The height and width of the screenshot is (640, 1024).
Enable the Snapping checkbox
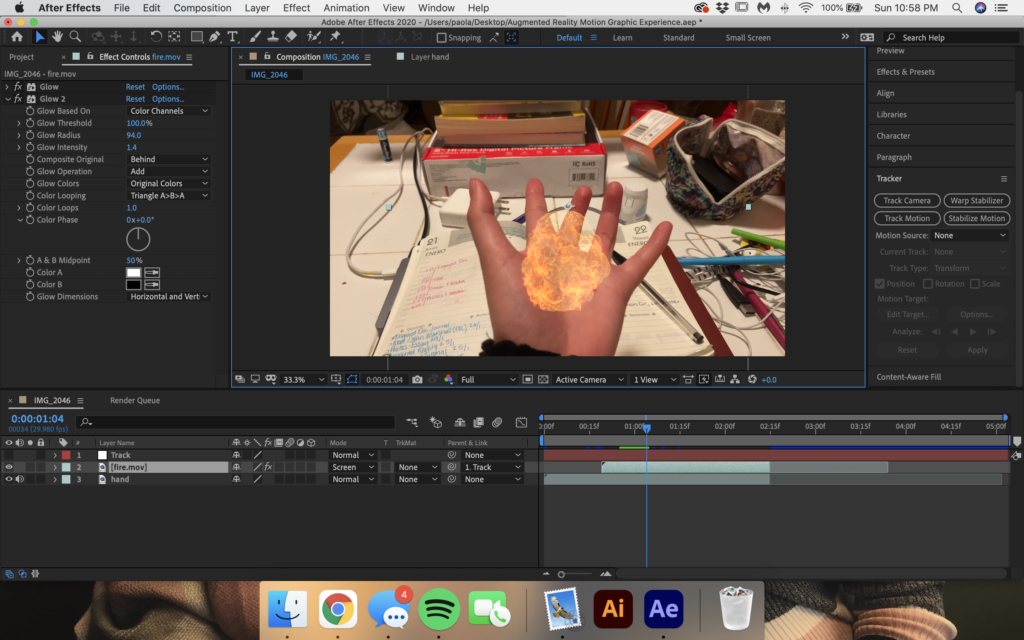click(x=441, y=38)
